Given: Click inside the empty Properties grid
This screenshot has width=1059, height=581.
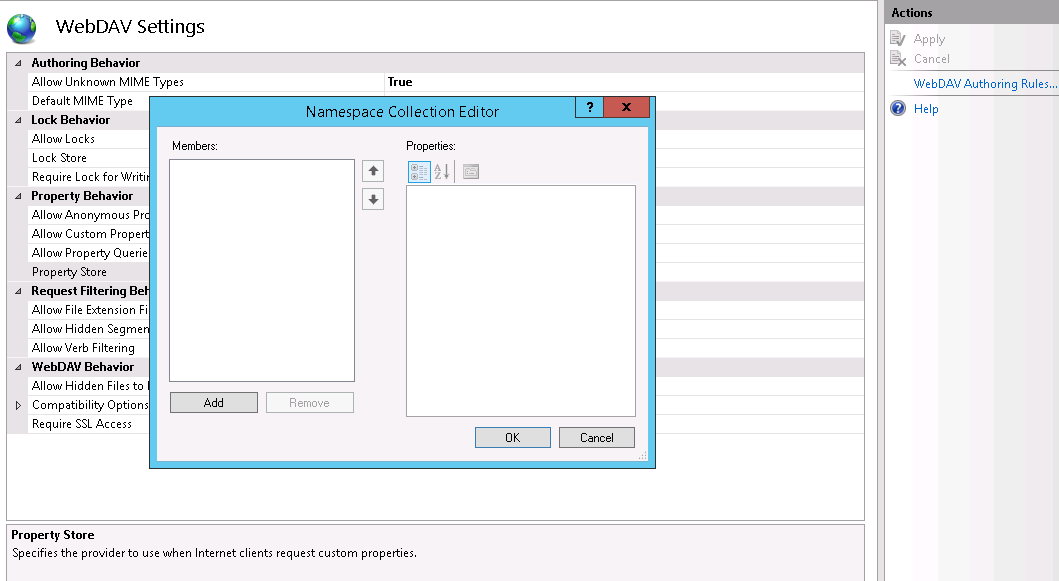Looking at the screenshot, I should coord(521,301).
